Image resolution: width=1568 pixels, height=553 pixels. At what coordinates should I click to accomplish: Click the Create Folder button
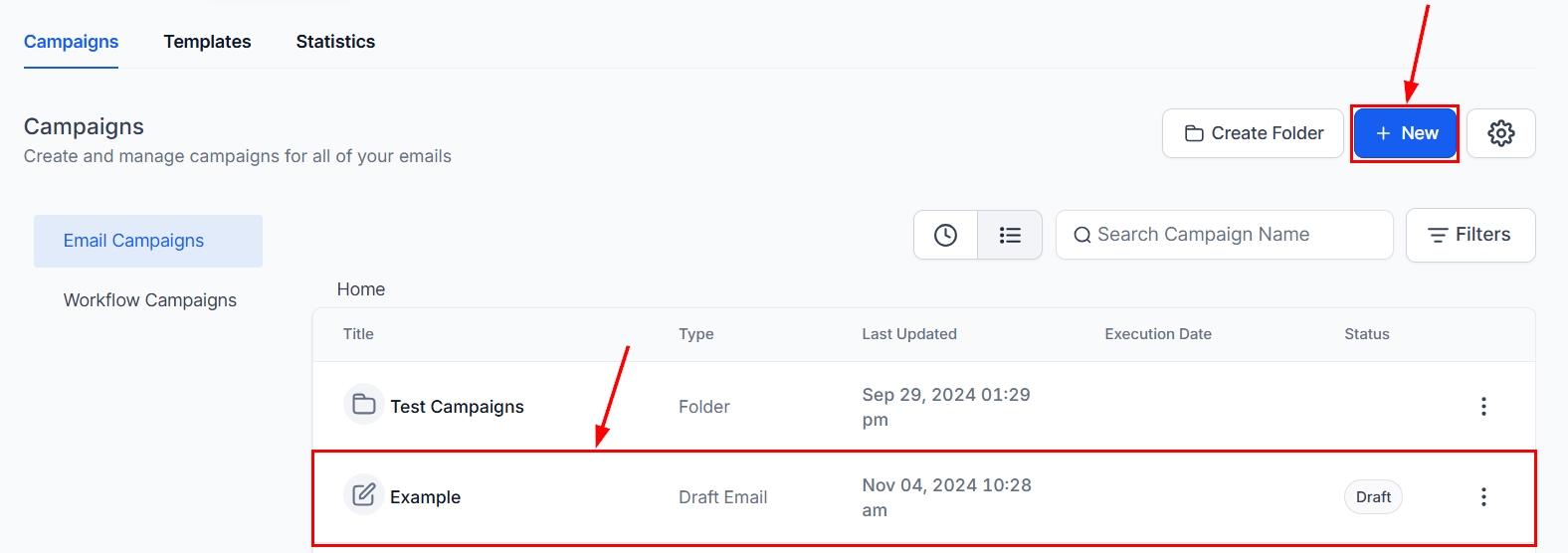tap(1253, 133)
